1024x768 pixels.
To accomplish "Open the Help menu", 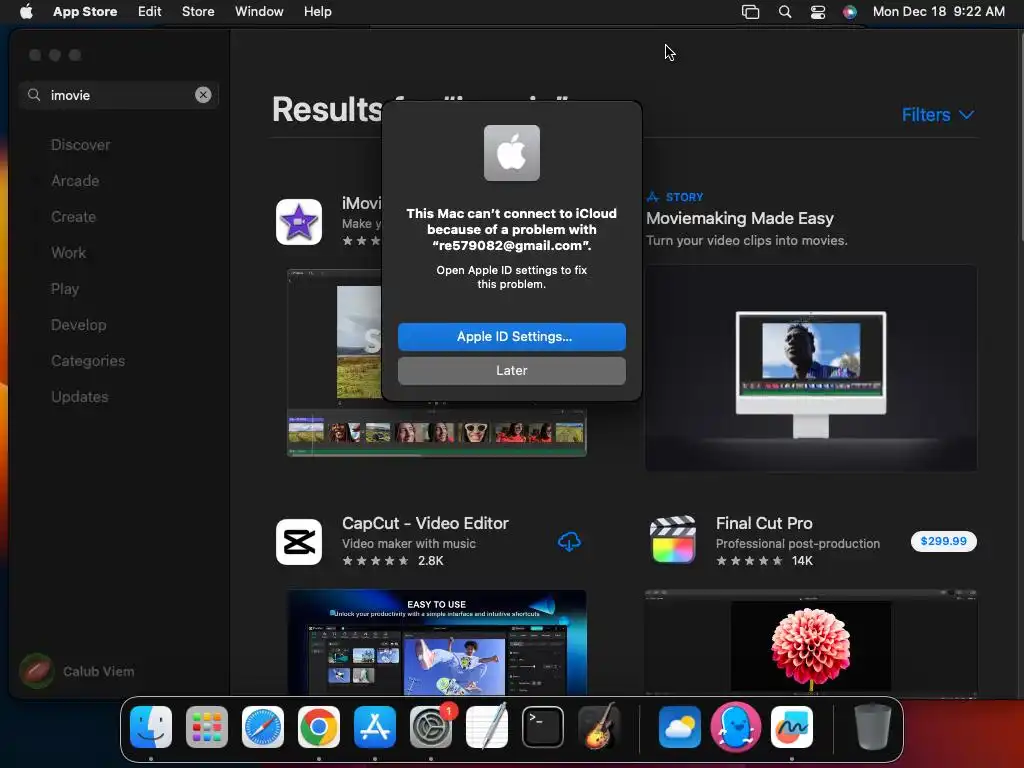I will [317, 11].
